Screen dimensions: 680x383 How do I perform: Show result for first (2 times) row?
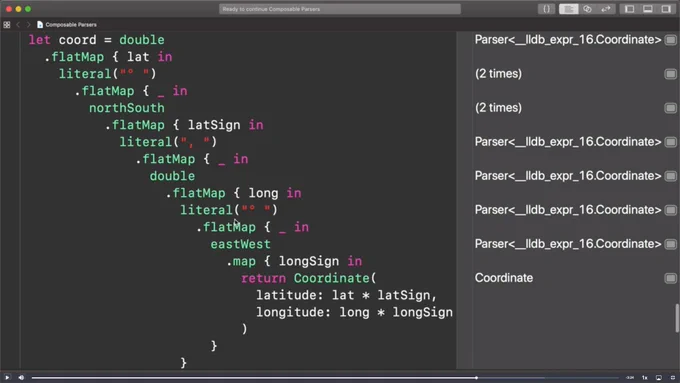point(670,74)
